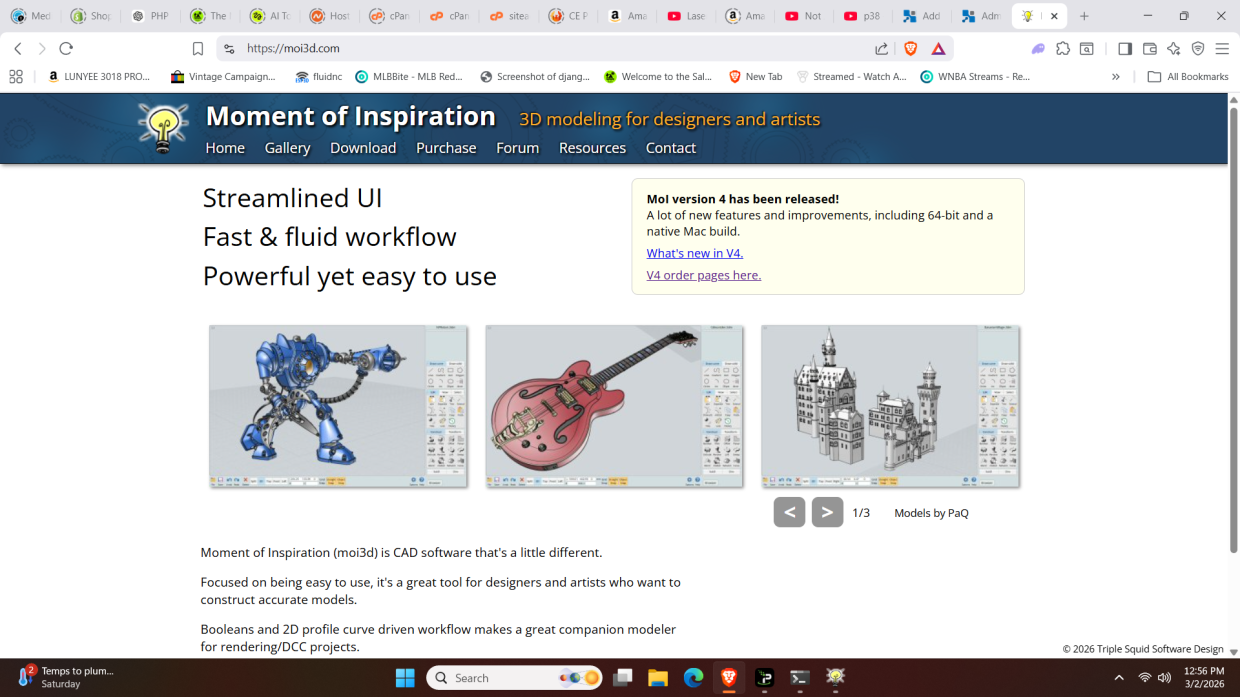1240x697 pixels.
Task: Open Leo AI with the sparkle icon
Action: [1174, 47]
